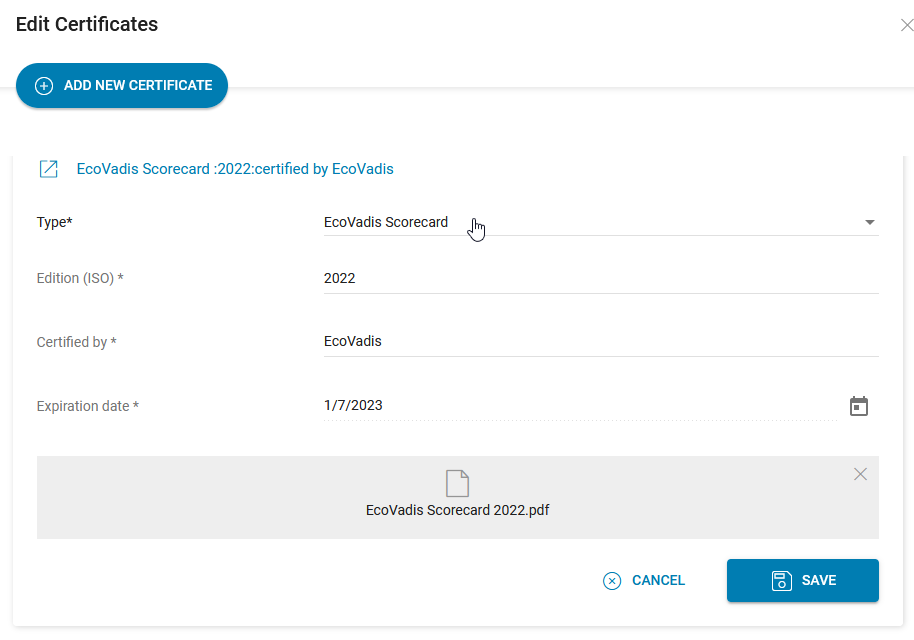Screen dimensions: 914x640
Task: Select the attached file thumbnail area
Action: point(457,496)
